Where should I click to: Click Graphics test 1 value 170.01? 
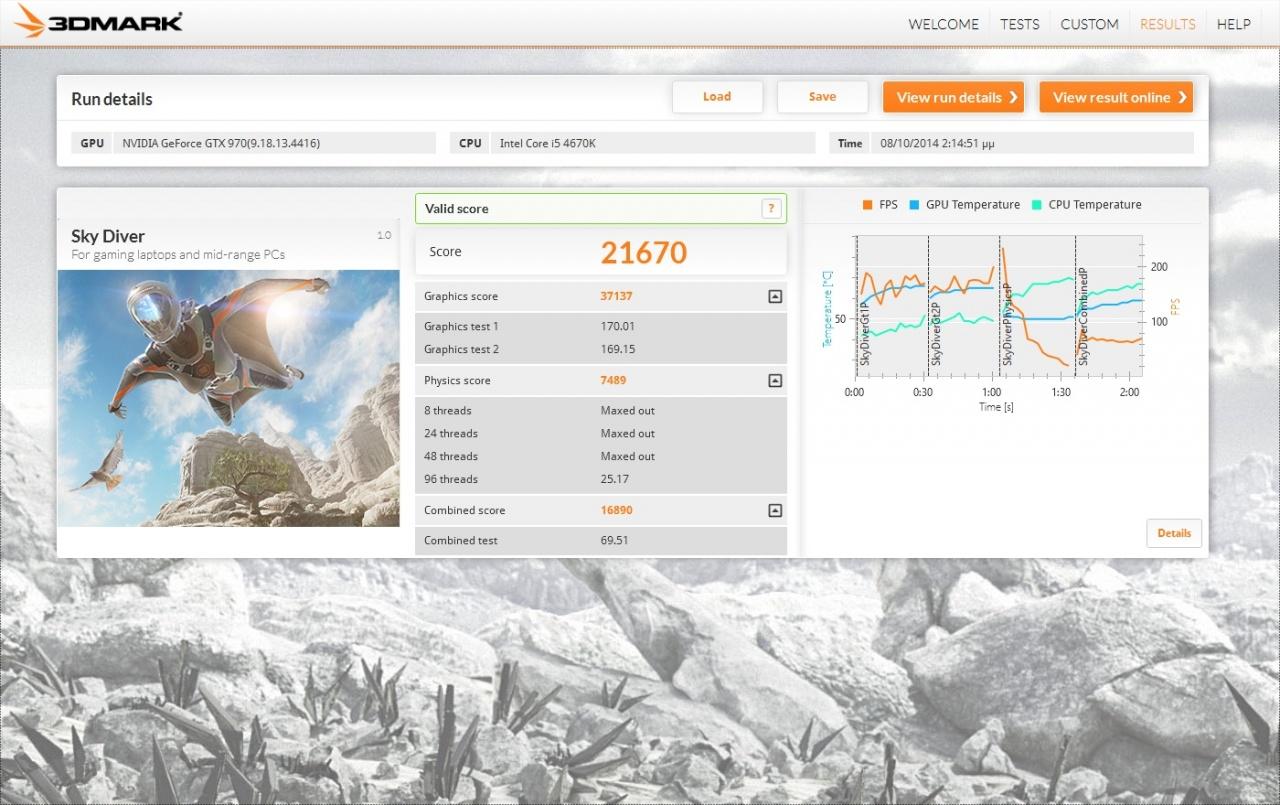pos(618,327)
